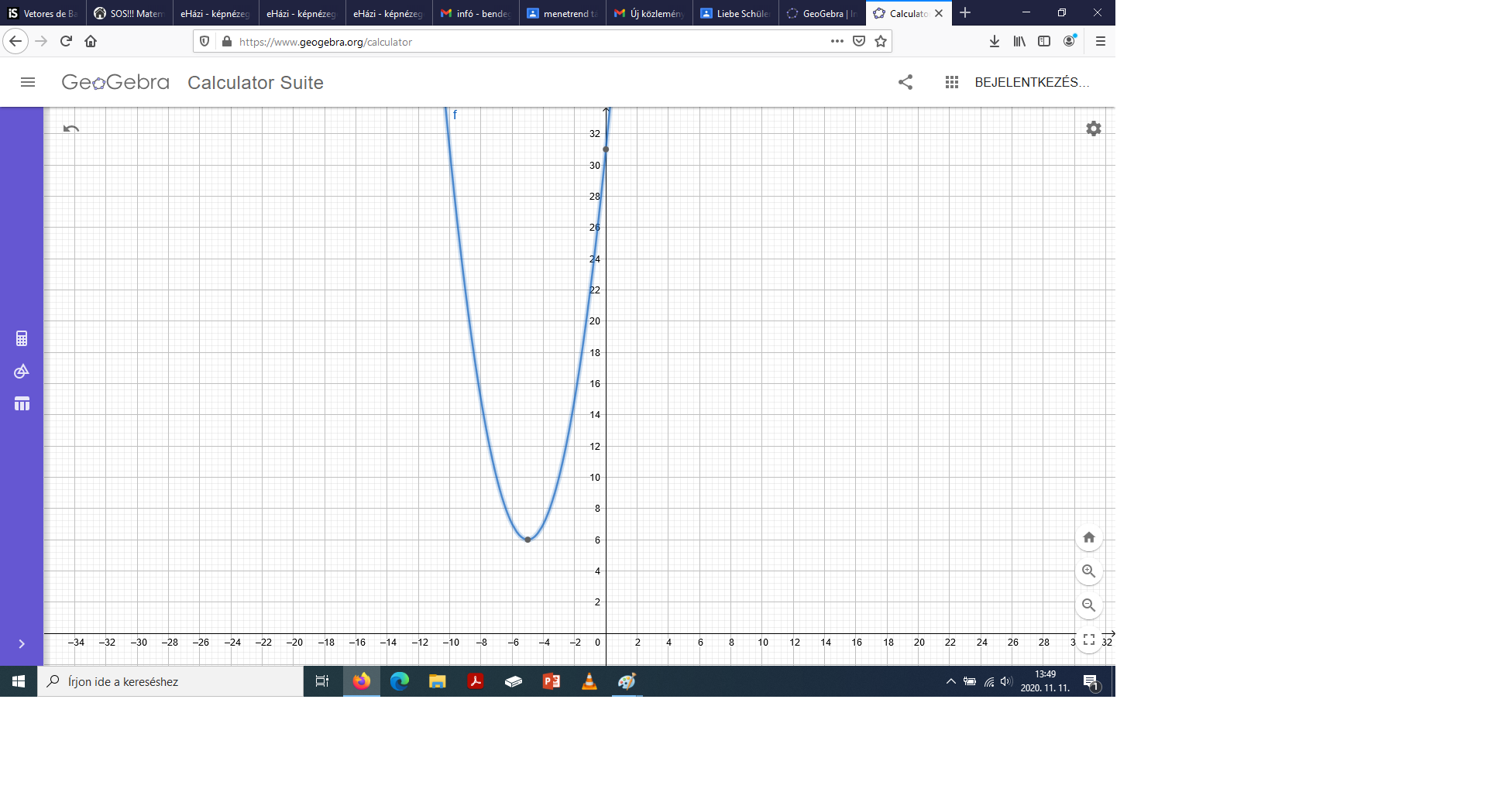Screen dimensions: 1512x785
Task: Expand the collapsed side panel arrow
Action: click(x=22, y=644)
